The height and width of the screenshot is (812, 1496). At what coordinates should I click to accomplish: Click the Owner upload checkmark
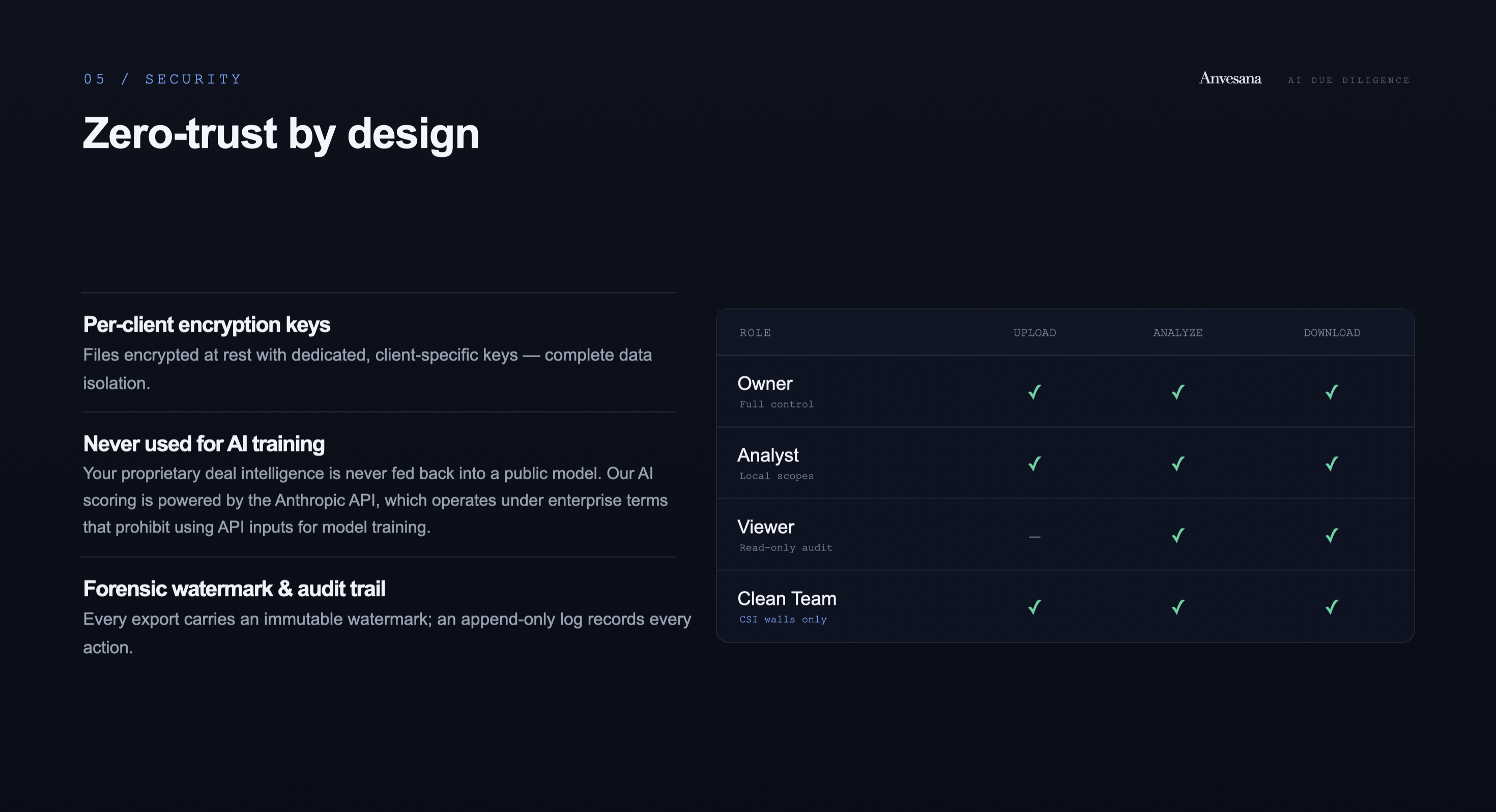tap(1034, 392)
